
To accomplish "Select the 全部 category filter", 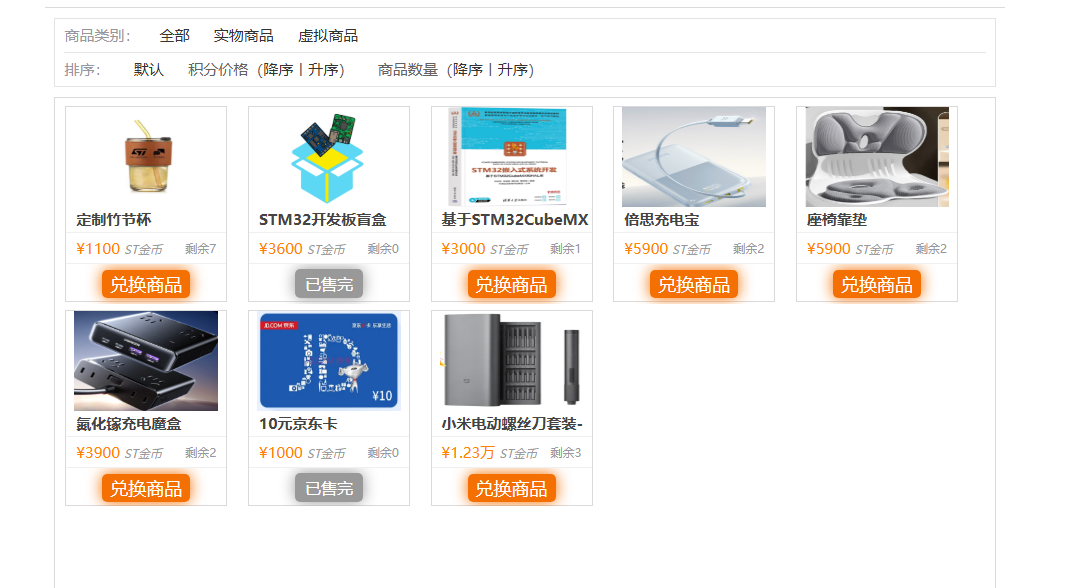I will click(174, 36).
